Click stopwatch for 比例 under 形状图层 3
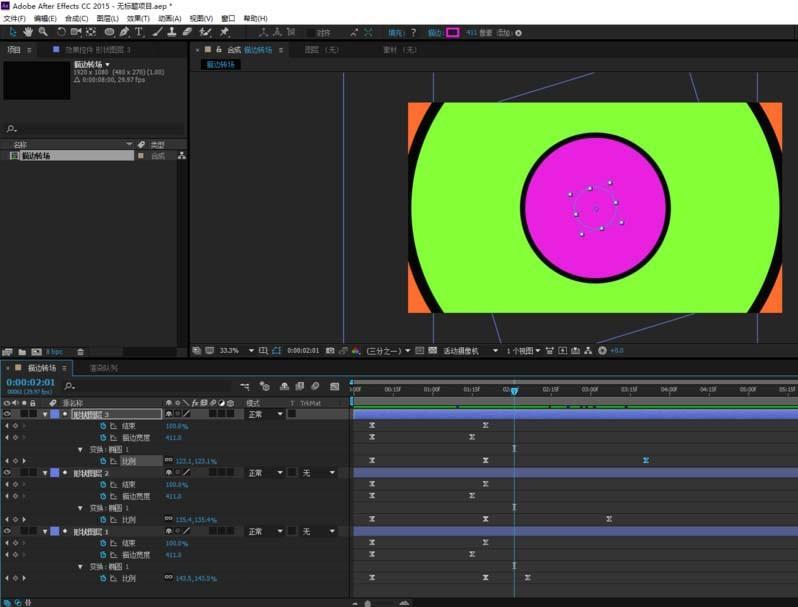 102,461
